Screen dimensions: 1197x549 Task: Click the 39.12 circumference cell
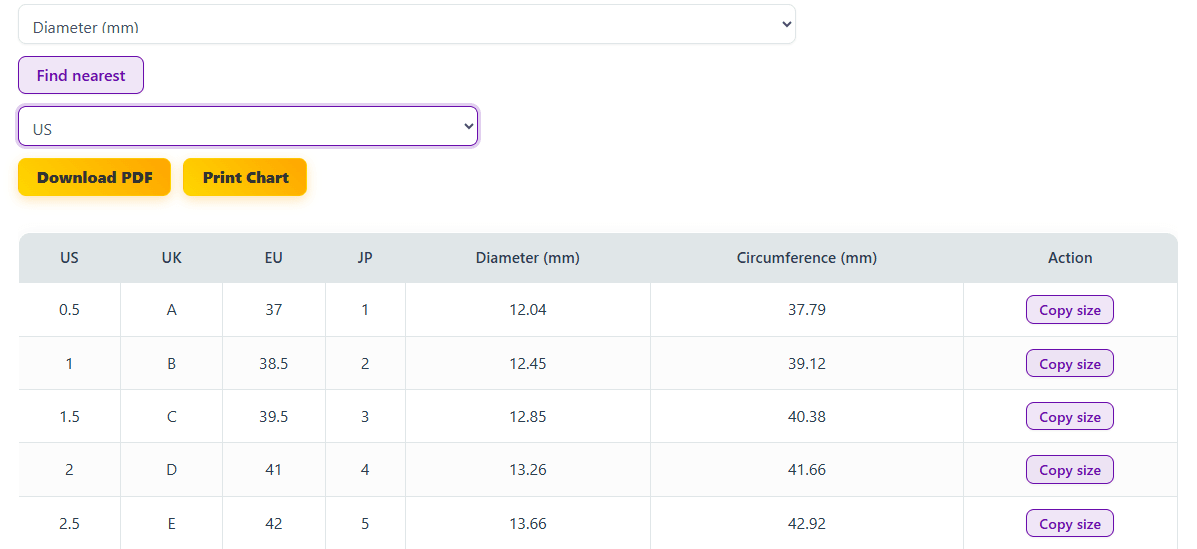click(806, 364)
